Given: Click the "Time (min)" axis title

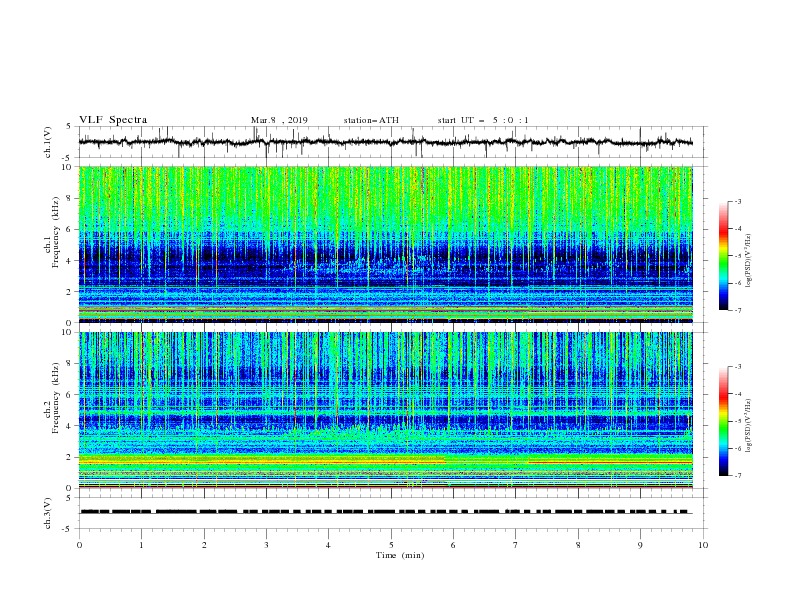Looking at the screenshot, I should pos(400,555).
